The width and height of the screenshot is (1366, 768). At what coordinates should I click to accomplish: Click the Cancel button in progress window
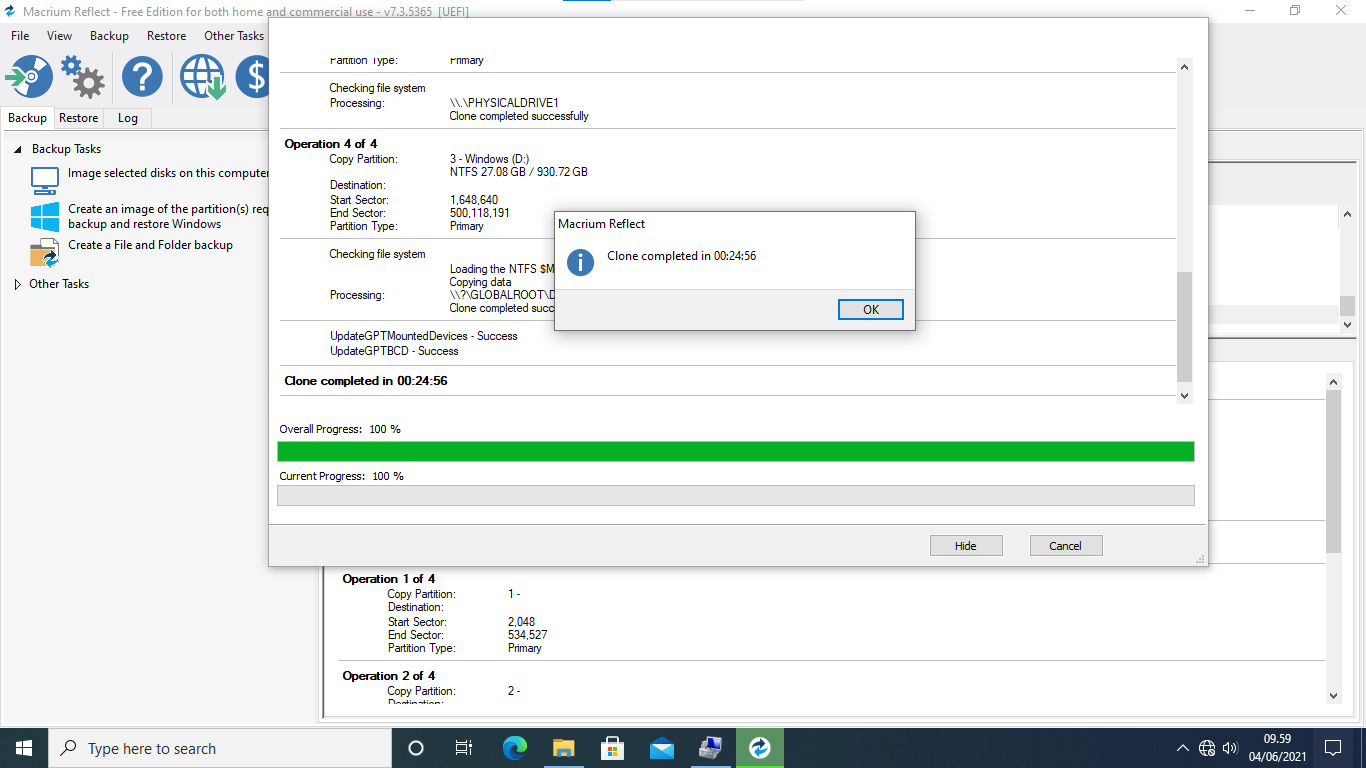pyautogui.click(x=1066, y=546)
